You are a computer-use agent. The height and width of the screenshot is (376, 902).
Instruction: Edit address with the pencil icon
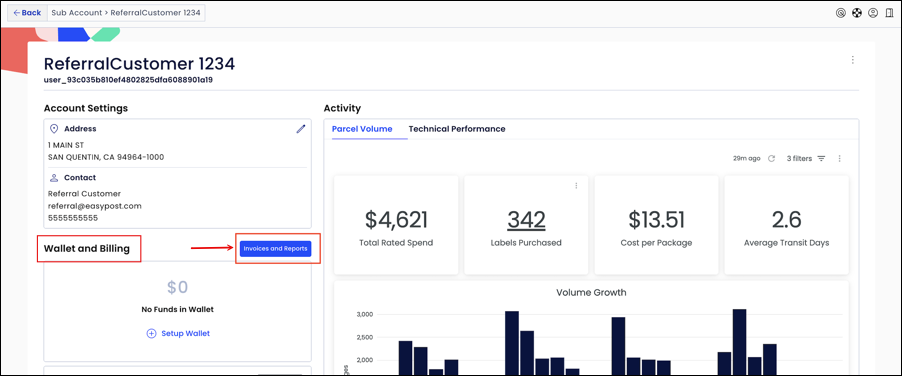pos(300,129)
